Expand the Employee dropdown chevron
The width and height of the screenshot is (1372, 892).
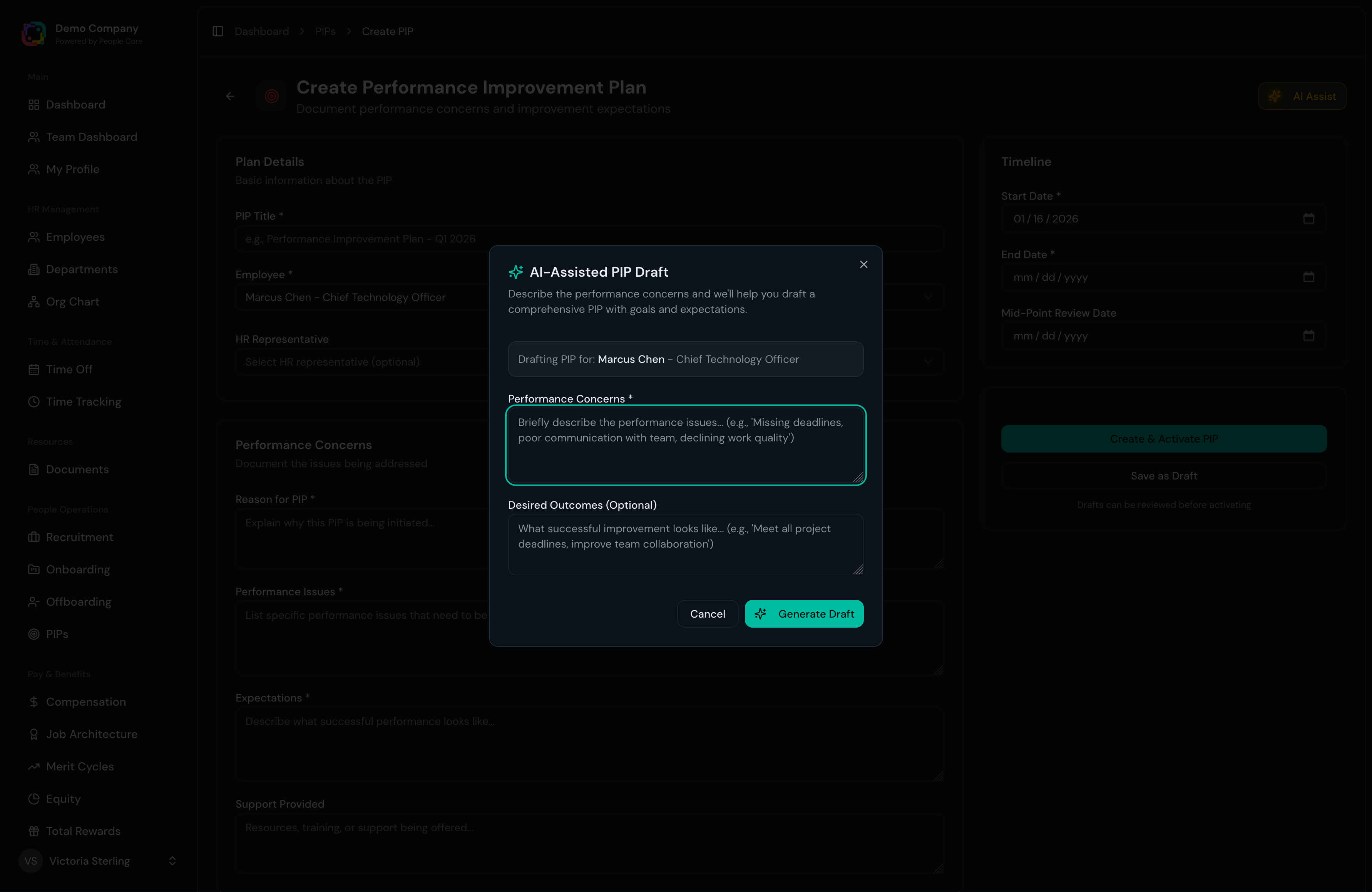(x=927, y=297)
